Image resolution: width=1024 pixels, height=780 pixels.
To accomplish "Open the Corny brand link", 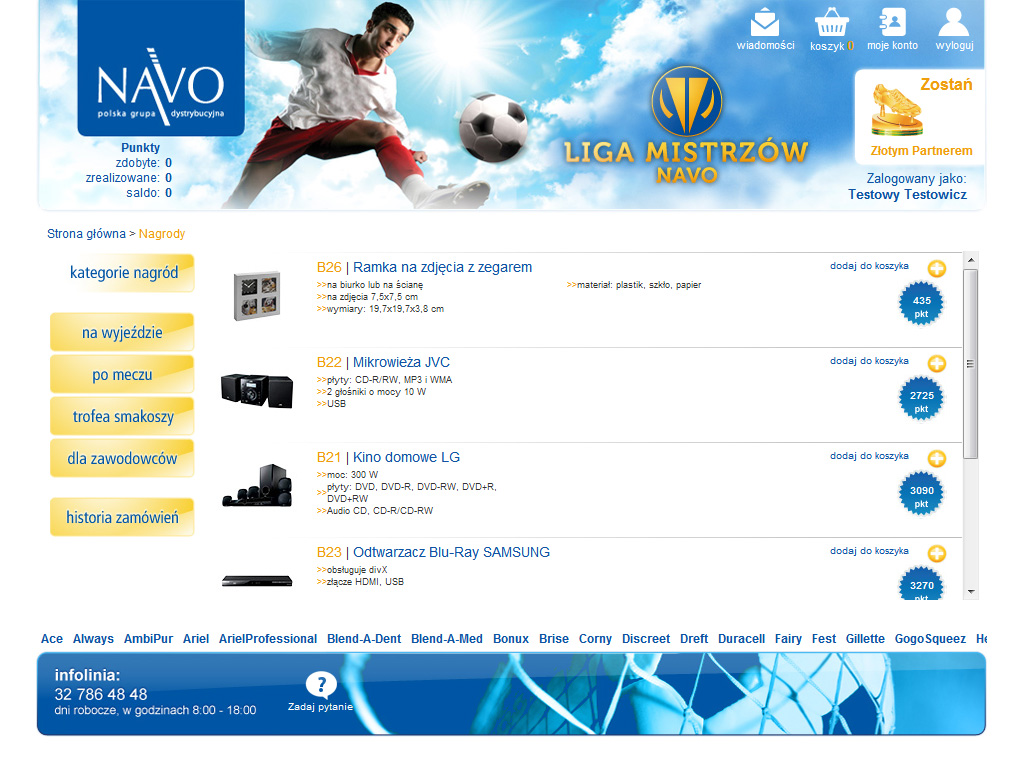I will coord(595,639).
